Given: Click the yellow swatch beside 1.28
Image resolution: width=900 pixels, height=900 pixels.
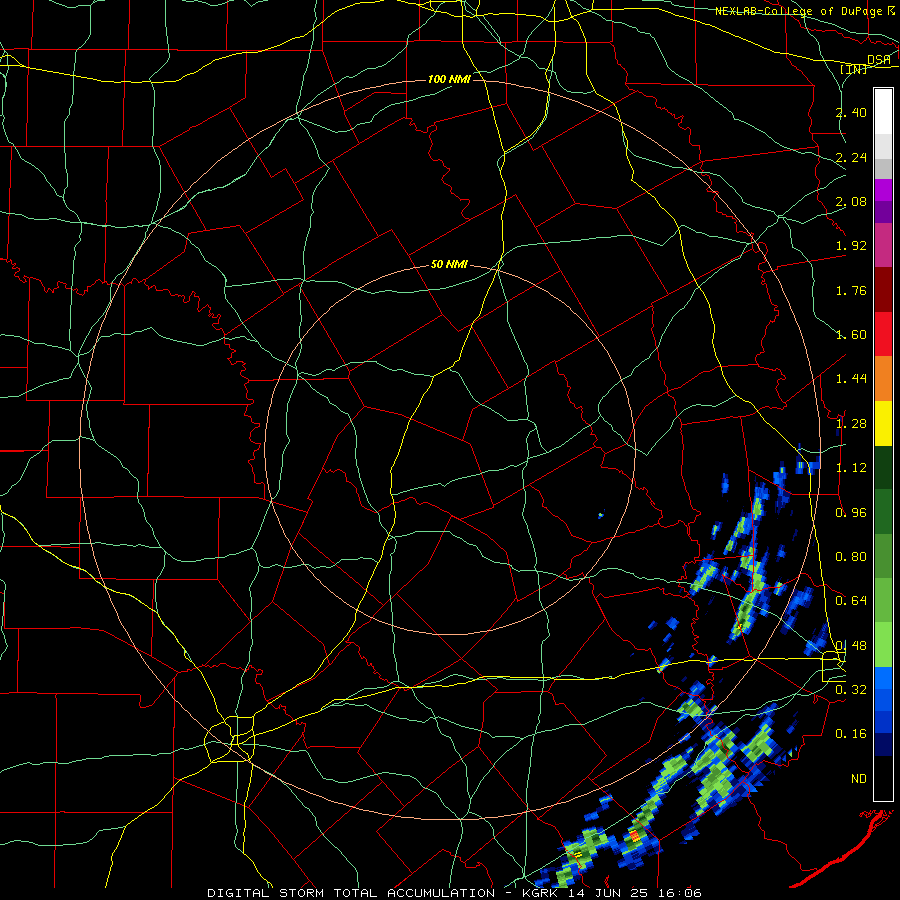Looking at the screenshot, I should (x=883, y=423).
